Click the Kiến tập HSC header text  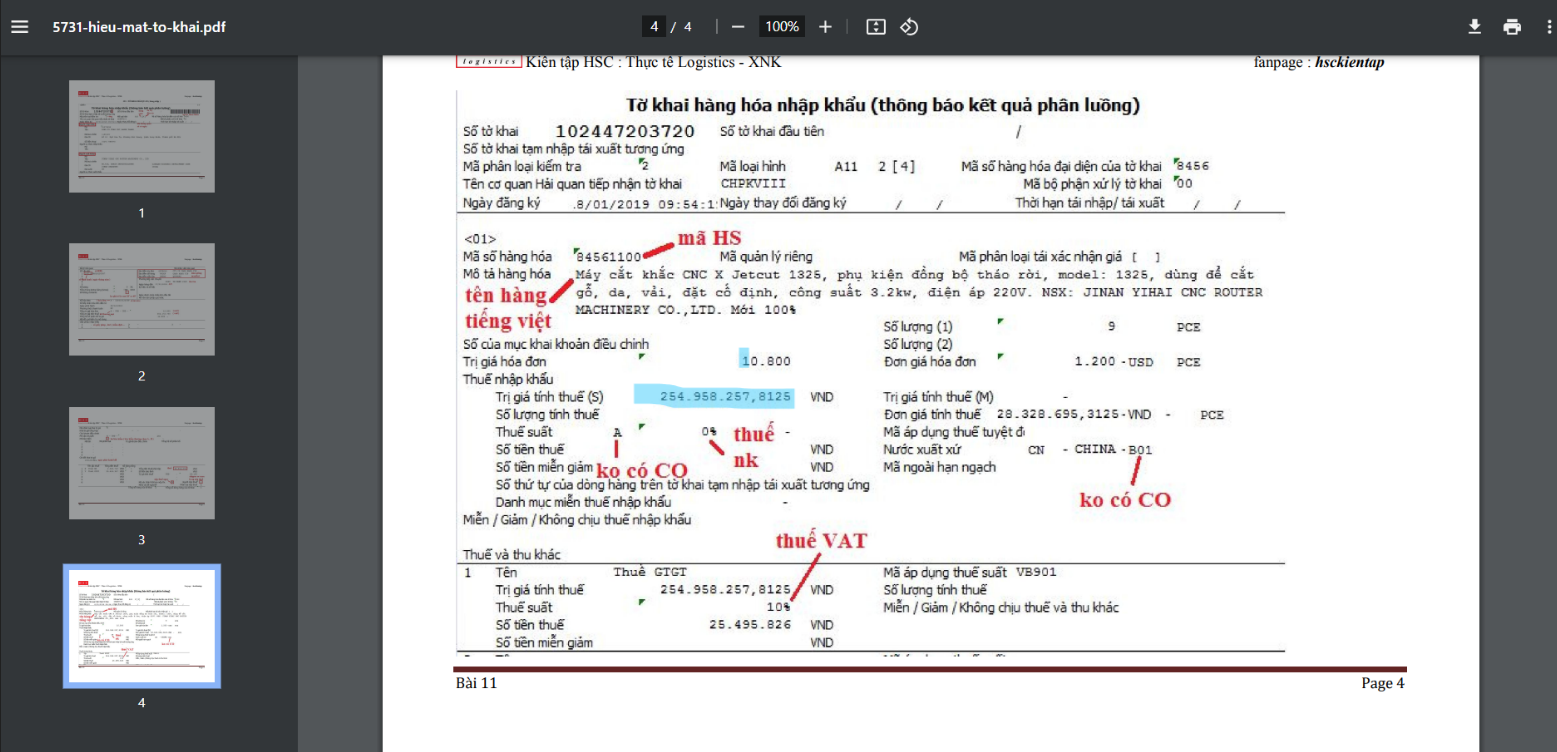[653, 62]
